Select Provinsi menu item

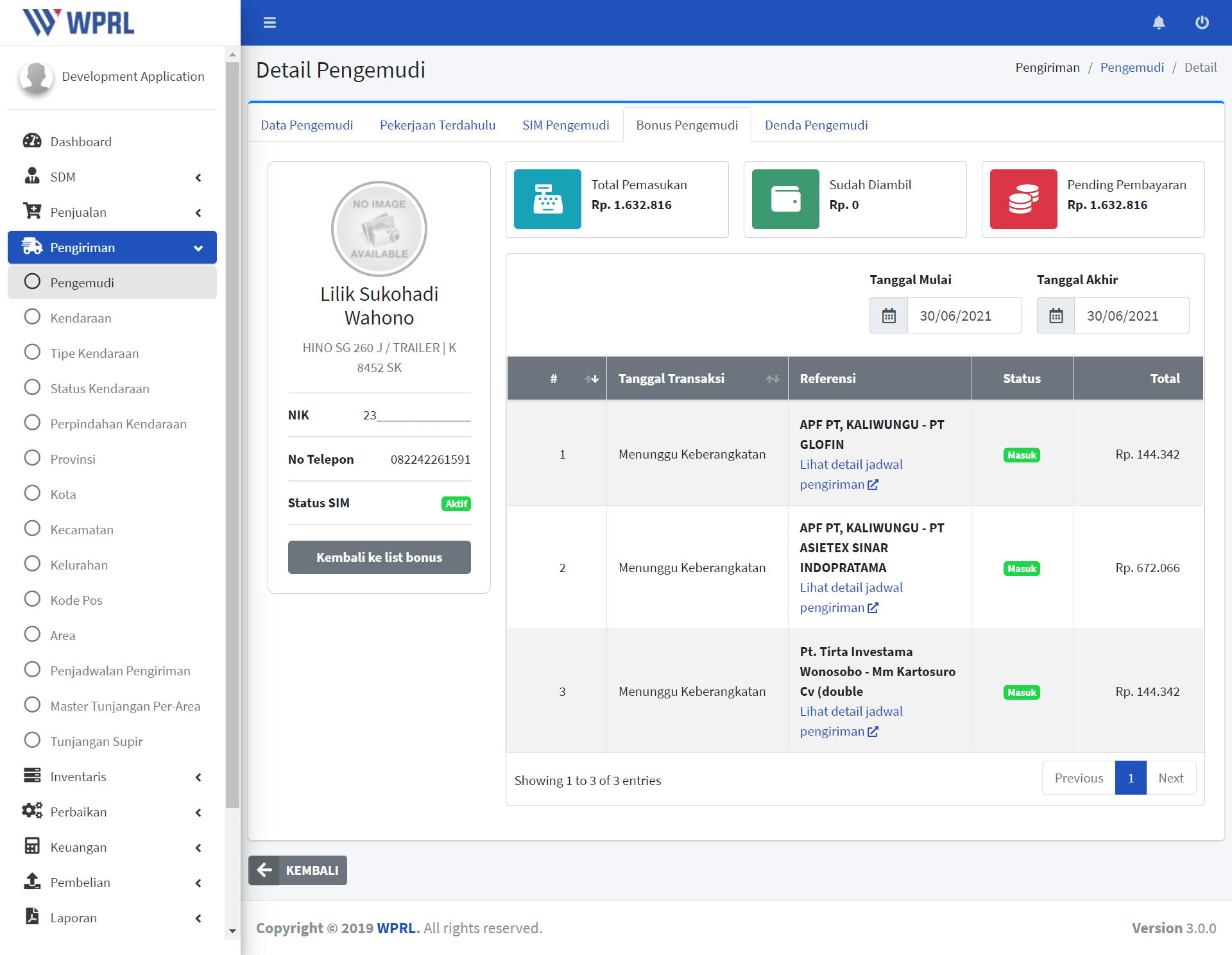tap(112, 459)
